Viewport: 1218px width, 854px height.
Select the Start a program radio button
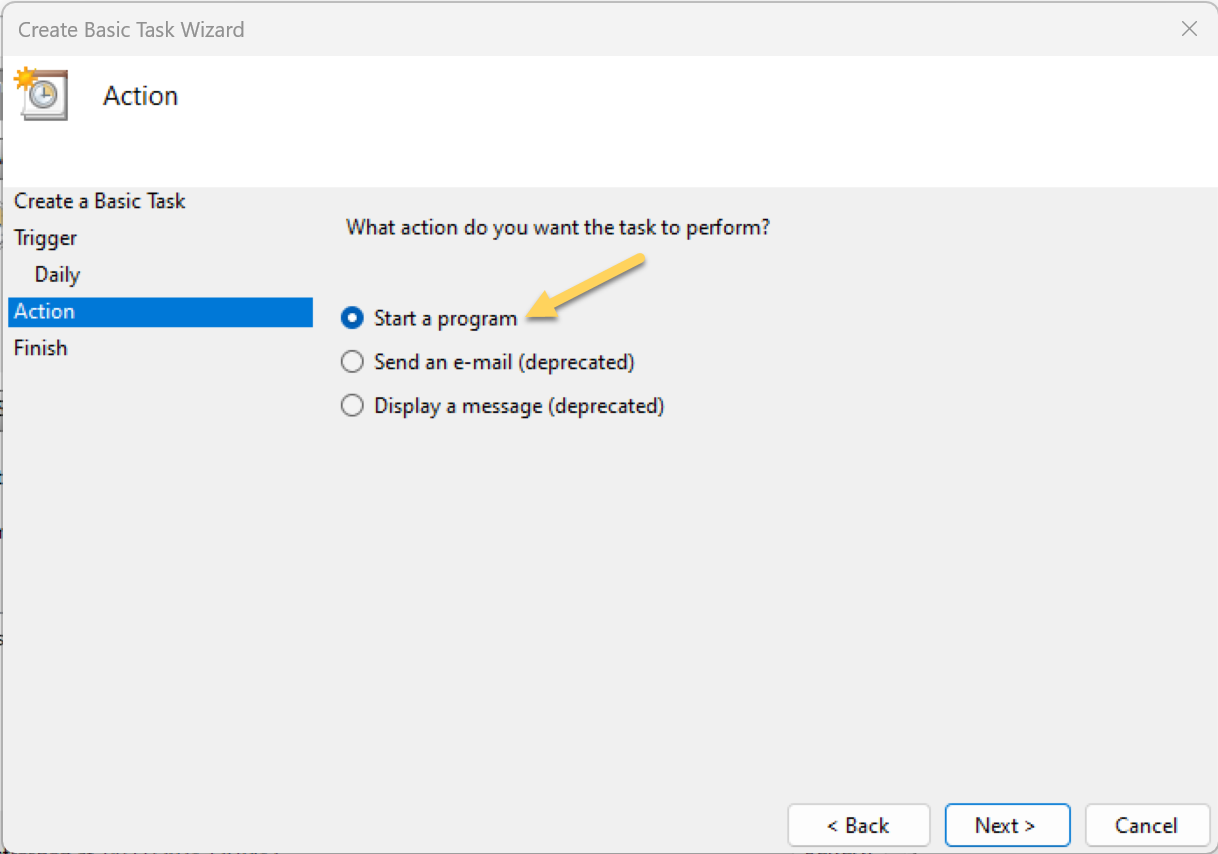pos(352,318)
